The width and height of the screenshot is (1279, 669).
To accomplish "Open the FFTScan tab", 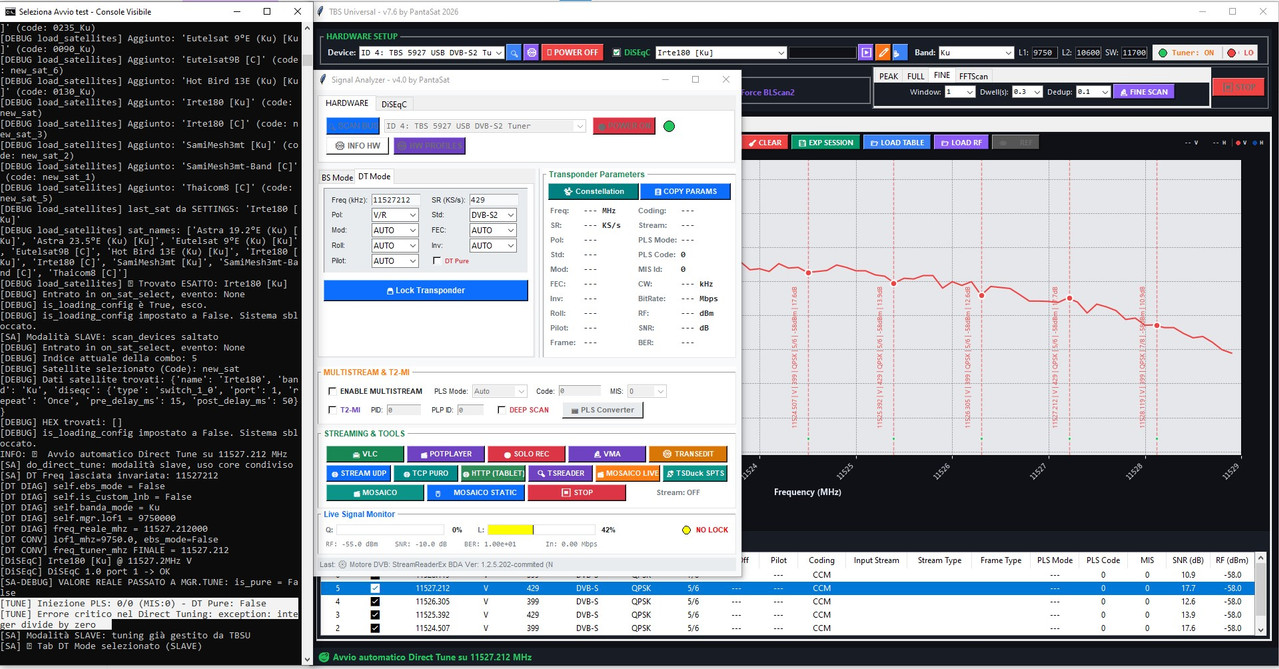I will pos(973,76).
